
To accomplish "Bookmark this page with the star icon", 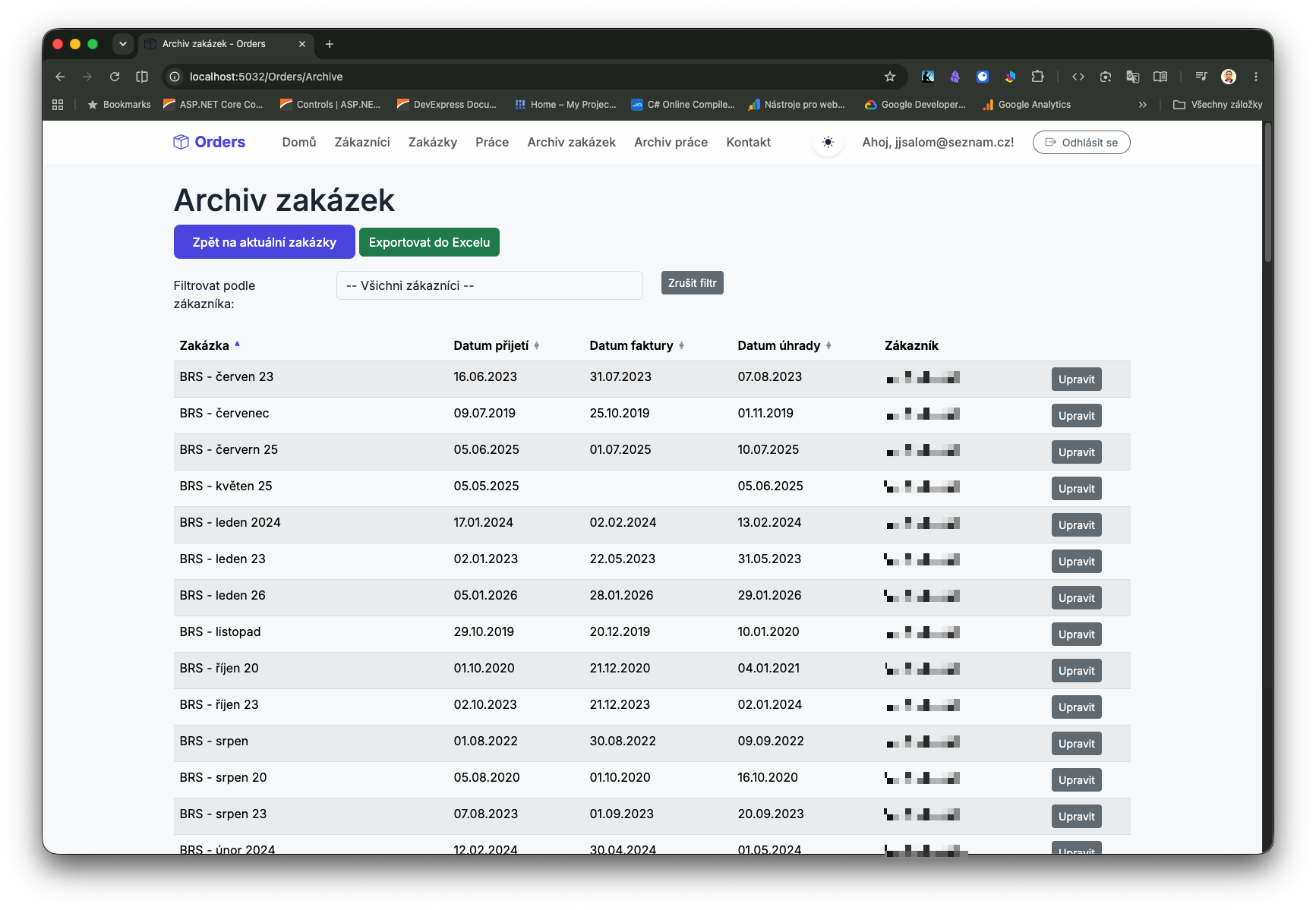I will tap(890, 77).
